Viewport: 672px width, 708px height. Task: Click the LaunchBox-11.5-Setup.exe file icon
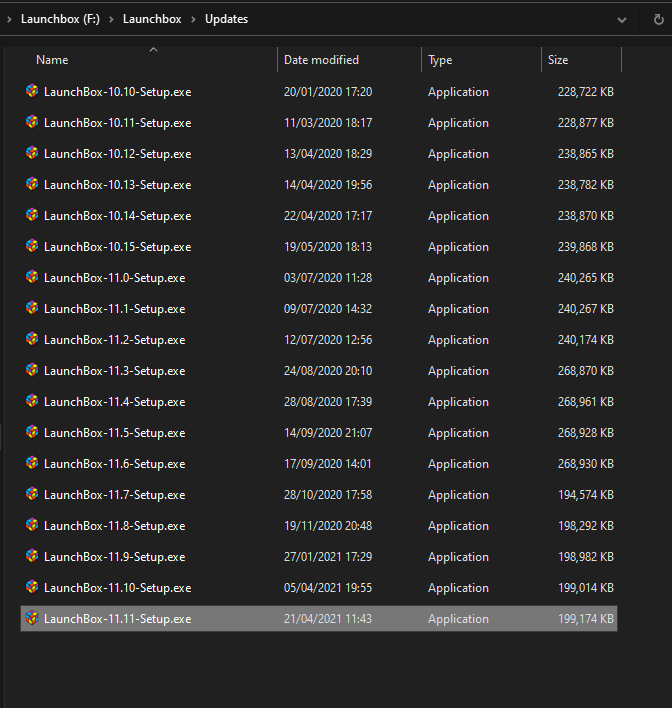pyautogui.click(x=32, y=432)
